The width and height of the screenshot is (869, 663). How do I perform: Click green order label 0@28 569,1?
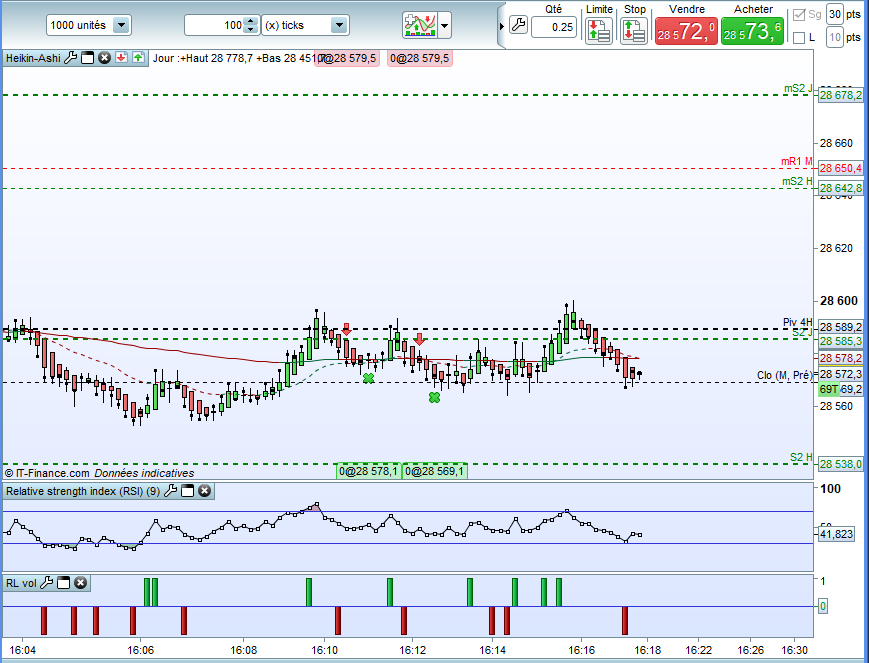pyautogui.click(x=434, y=471)
